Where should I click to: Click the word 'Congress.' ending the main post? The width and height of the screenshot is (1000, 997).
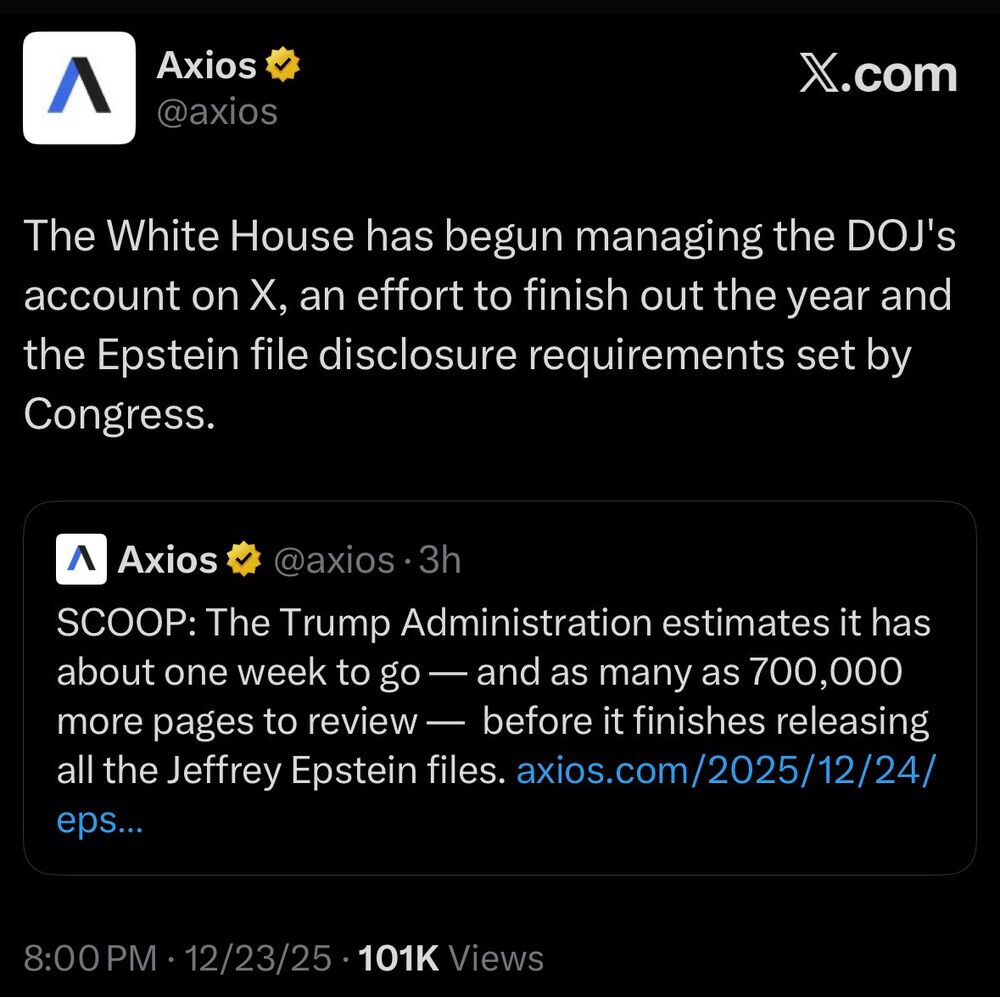pyautogui.click(x=119, y=414)
